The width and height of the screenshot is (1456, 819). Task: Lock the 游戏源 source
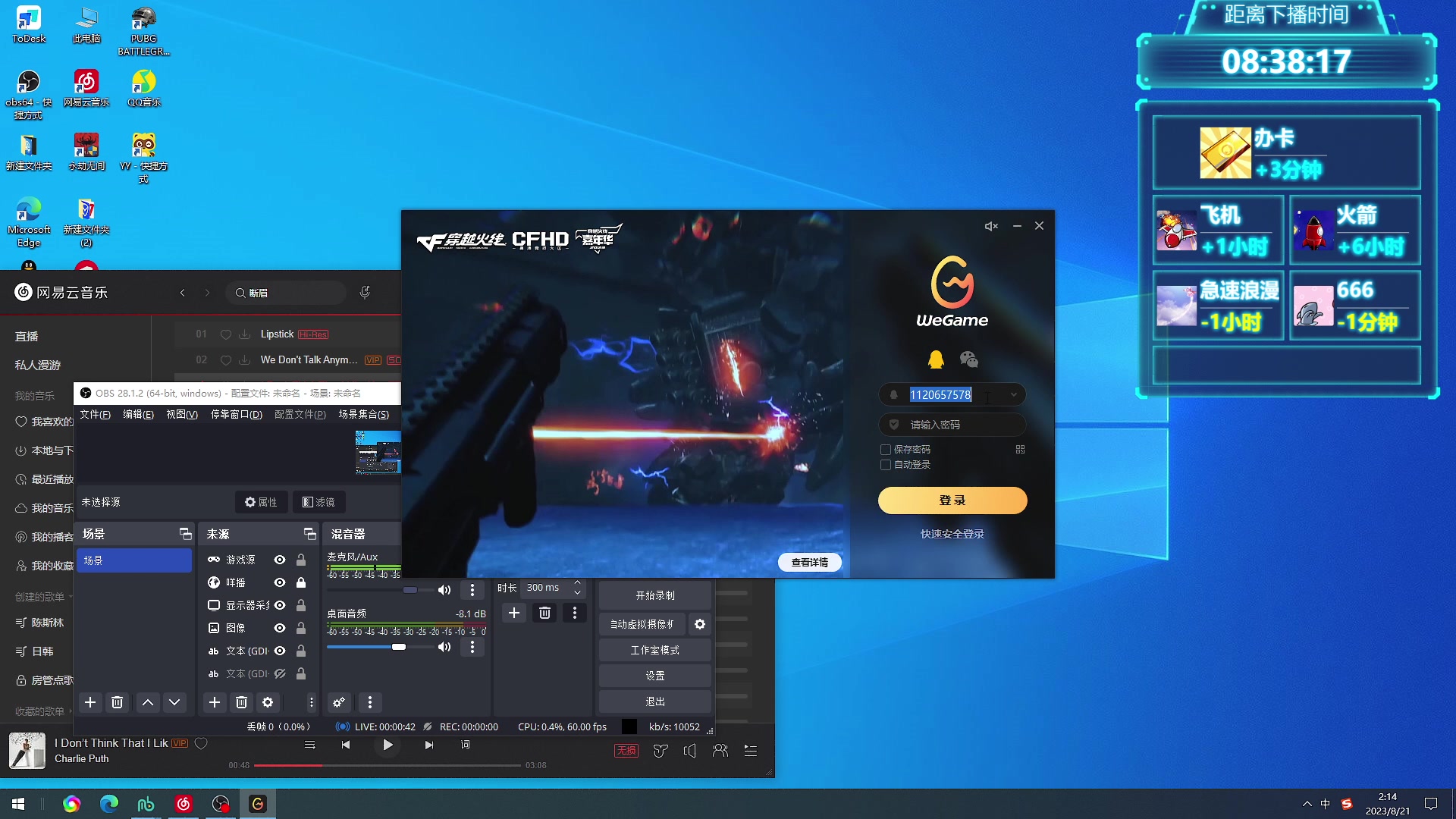[x=301, y=560]
